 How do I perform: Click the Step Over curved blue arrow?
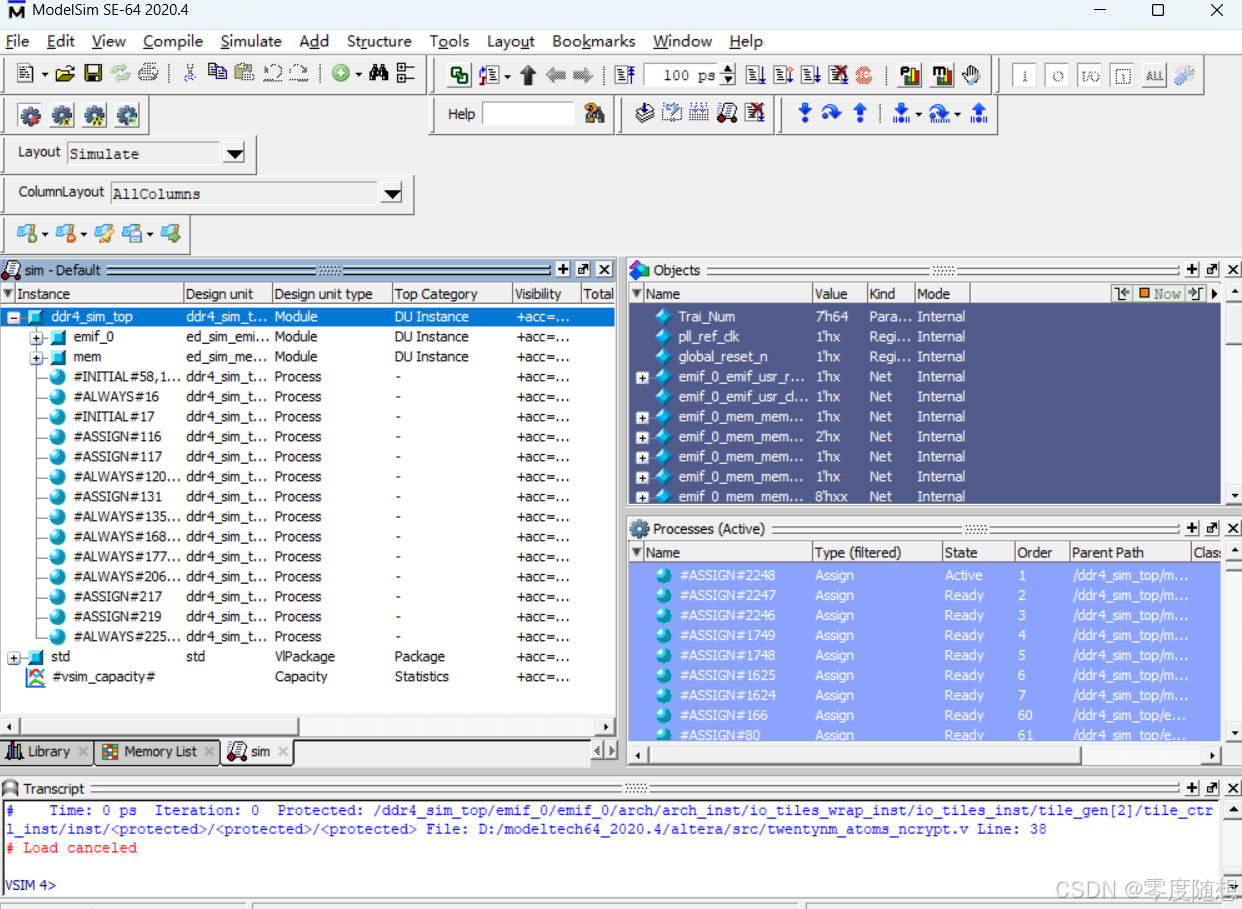831,113
